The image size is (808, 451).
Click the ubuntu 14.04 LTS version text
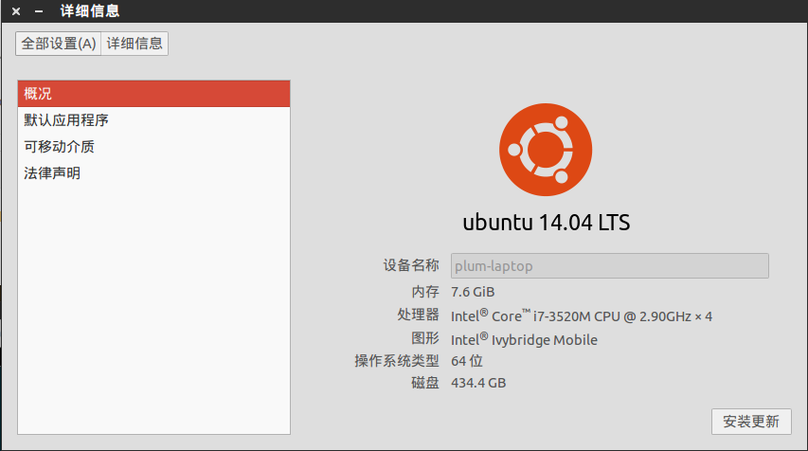pyautogui.click(x=546, y=222)
